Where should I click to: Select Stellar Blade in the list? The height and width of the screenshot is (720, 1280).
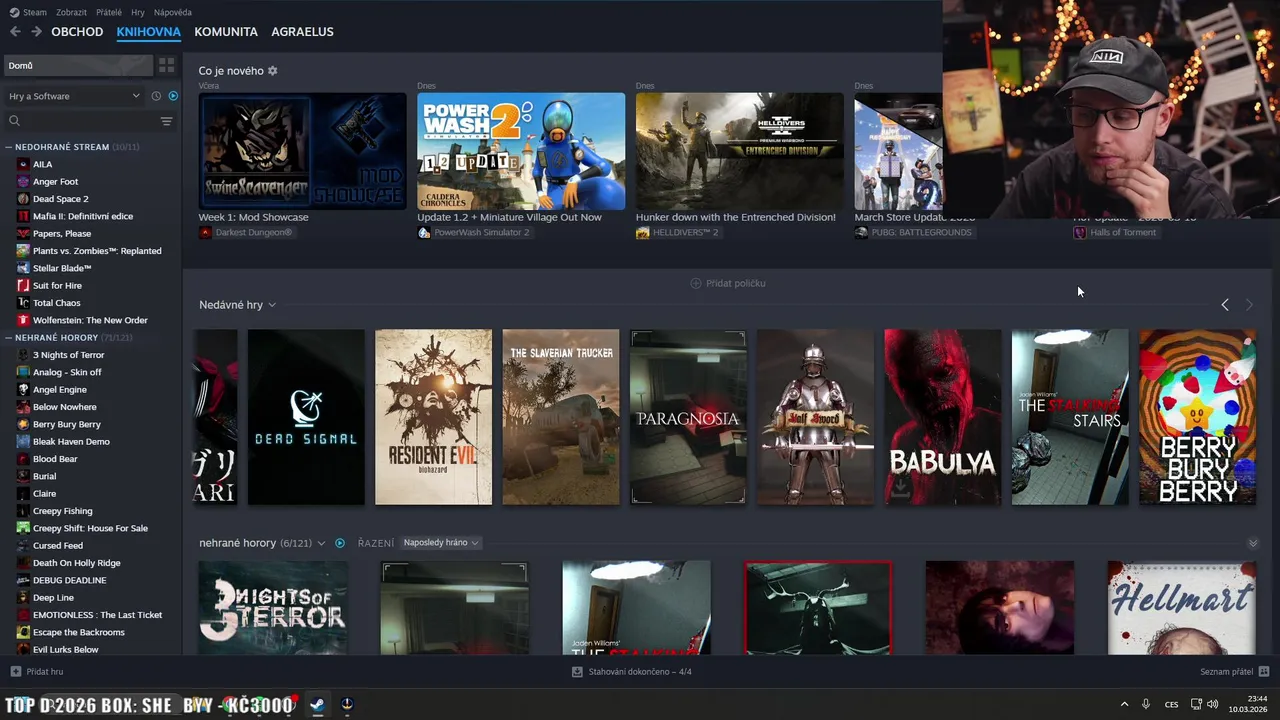pyautogui.click(x=62, y=268)
